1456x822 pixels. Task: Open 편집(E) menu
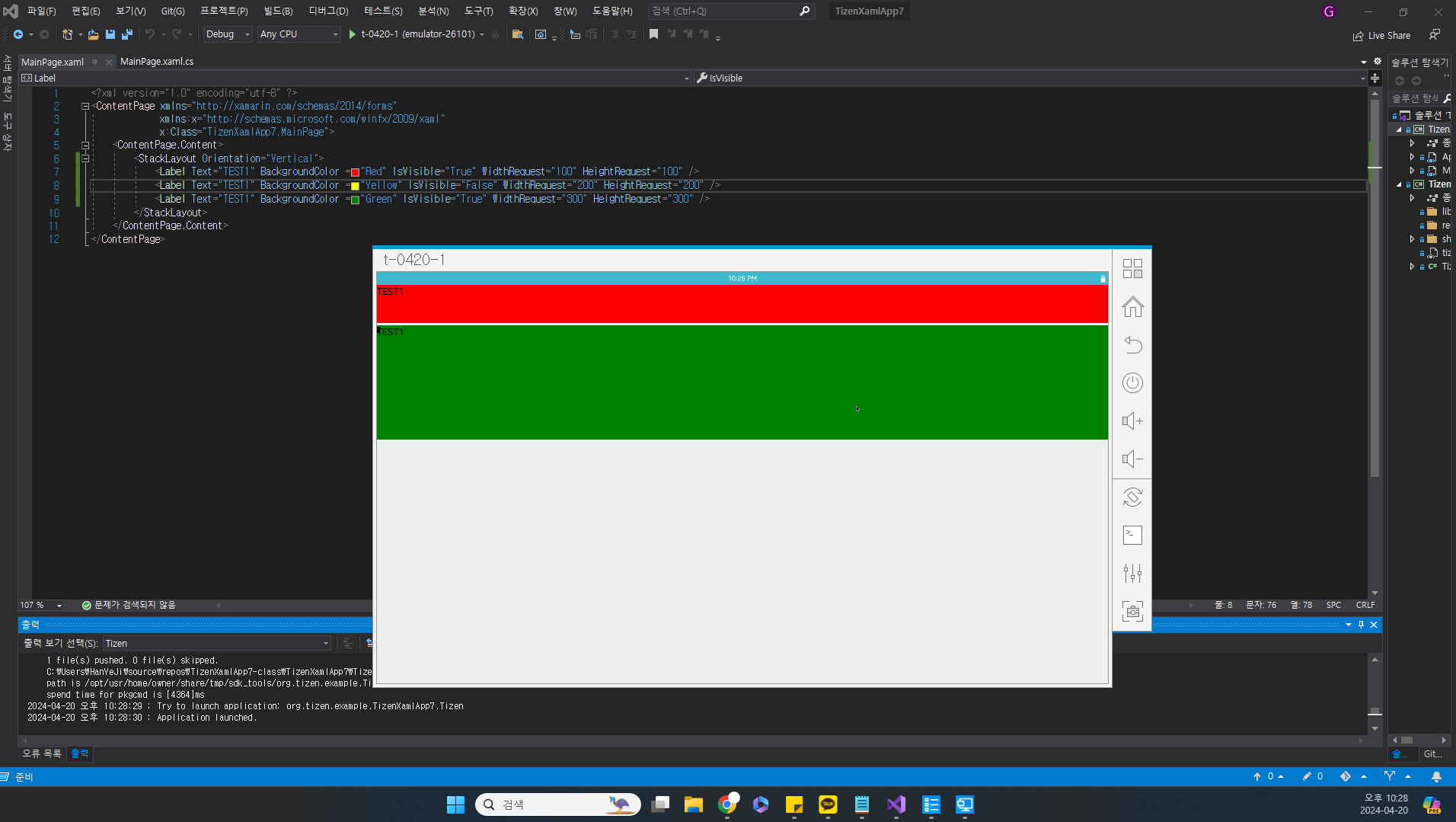[x=86, y=11]
